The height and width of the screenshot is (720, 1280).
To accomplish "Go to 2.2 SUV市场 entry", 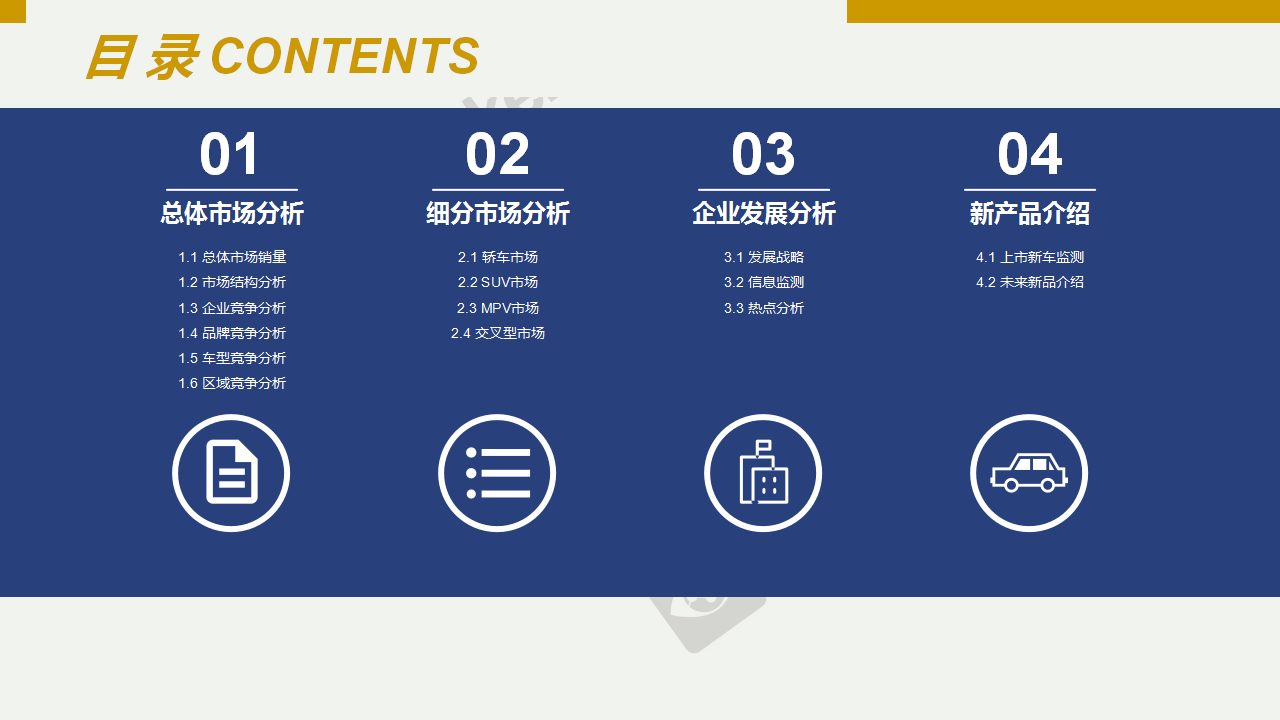I will pos(498,282).
